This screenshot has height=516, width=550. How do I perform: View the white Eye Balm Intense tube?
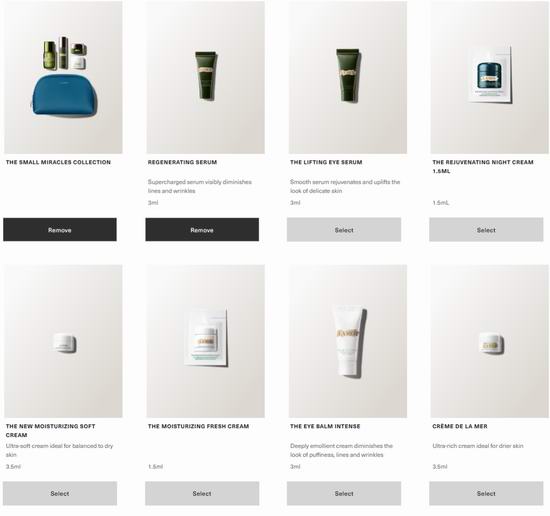348,341
